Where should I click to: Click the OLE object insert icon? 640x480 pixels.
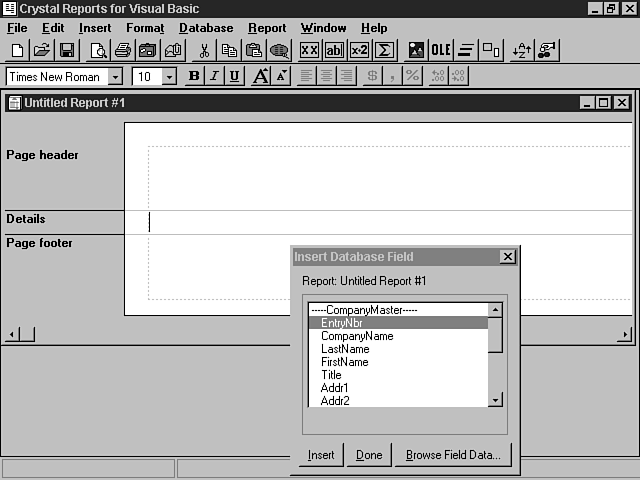point(441,50)
